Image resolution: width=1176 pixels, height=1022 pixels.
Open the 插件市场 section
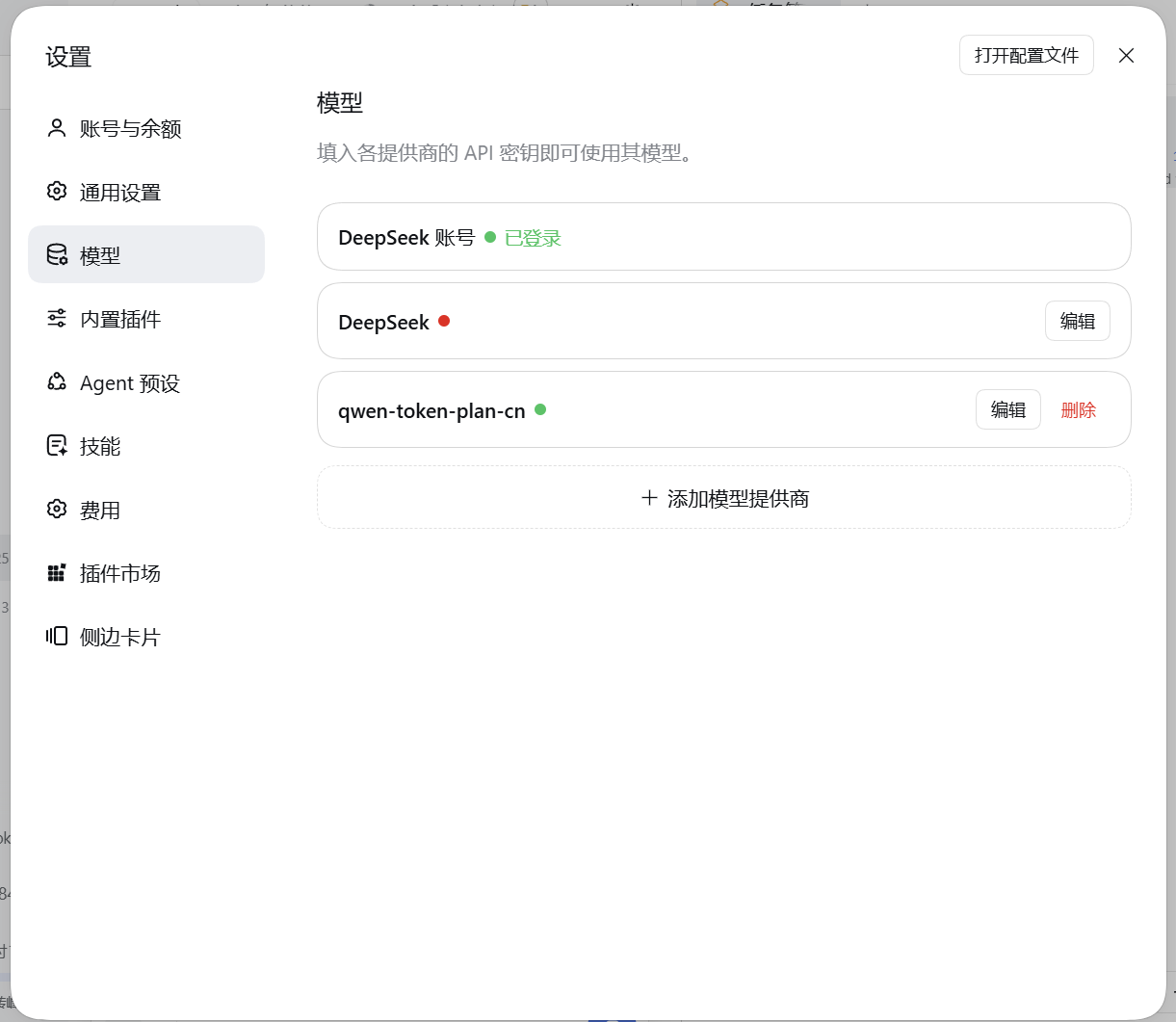tap(146, 573)
